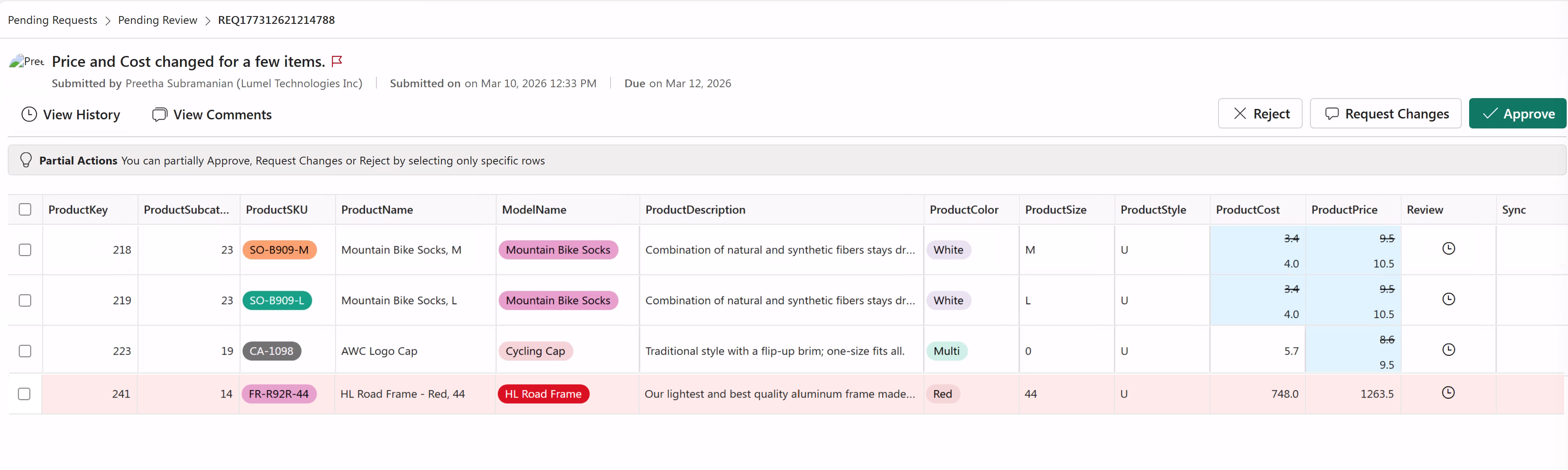Click review clock icon for product 219

pos(1448,299)
